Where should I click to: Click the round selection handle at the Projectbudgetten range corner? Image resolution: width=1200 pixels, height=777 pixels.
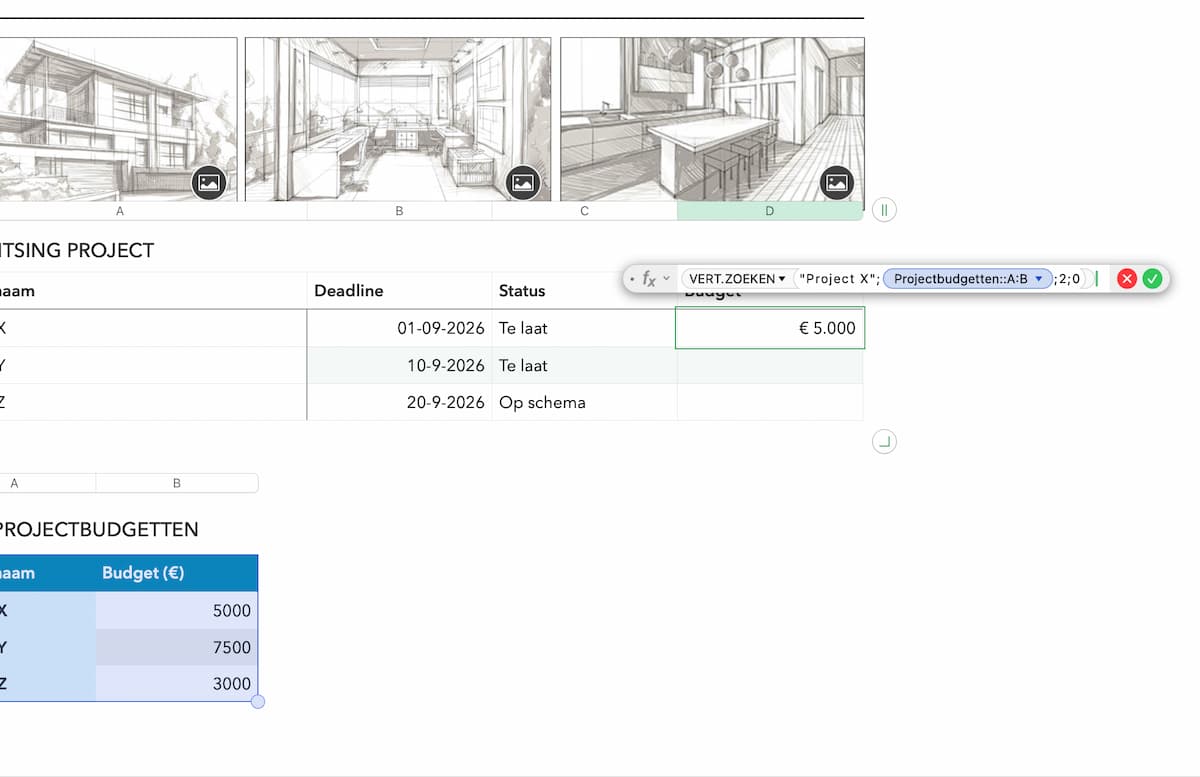pyautogui.click(x=258, y=702)
